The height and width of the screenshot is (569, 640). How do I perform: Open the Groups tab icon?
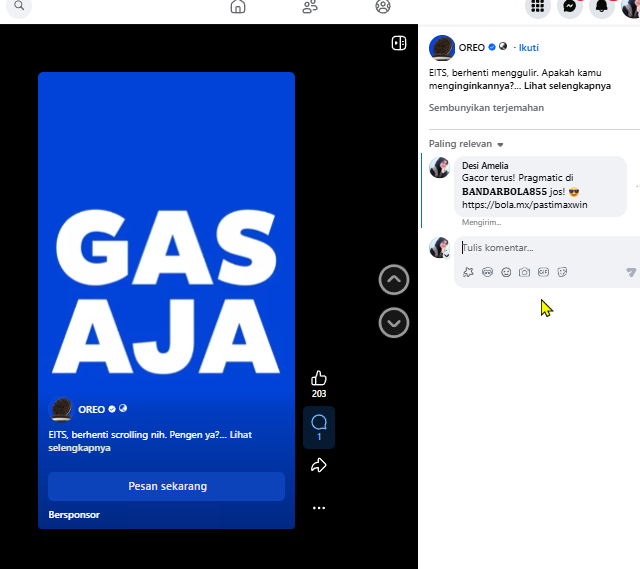click(x=383, y=7)
